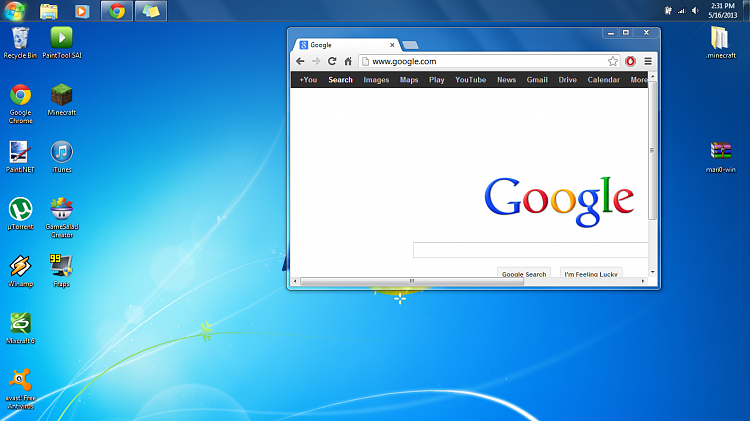The width and height of the screenshot is (750, 421).
Task: Bookmark the page with the star icon
Action: pos(613,61)
